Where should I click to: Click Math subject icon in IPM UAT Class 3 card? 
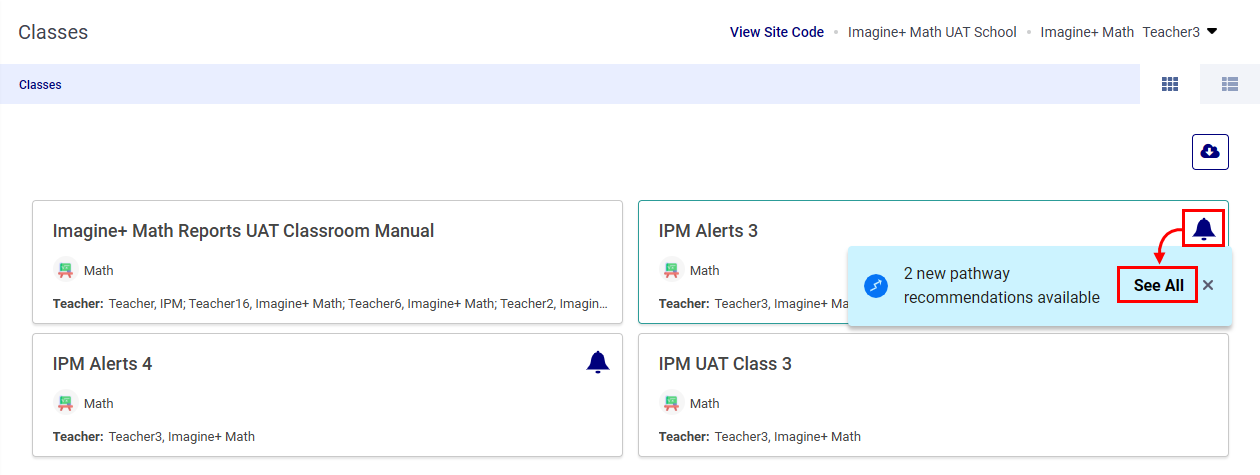pos(671,403)
